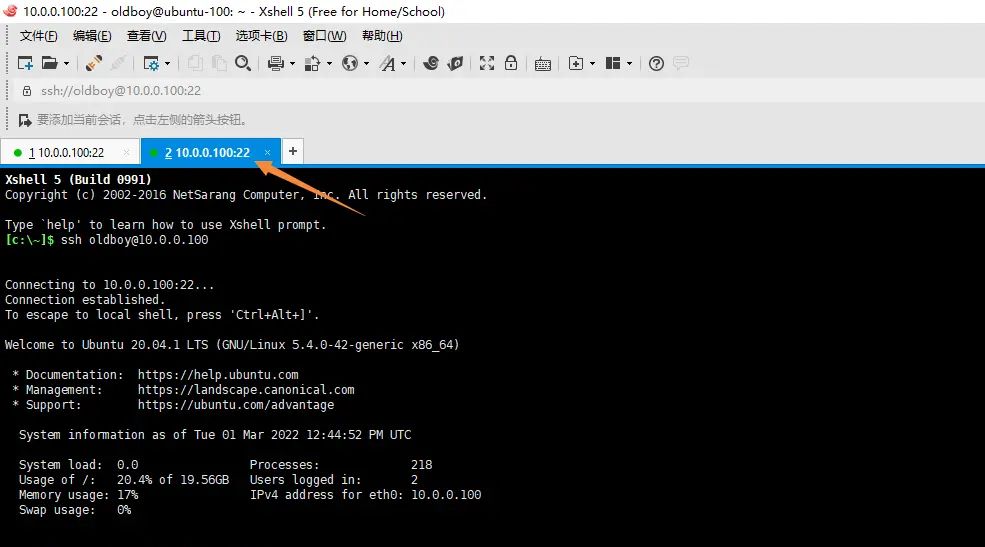Open the 选项卡(B) menu
The height and width of the screenshot is (547, 985).
pos(261,36)
